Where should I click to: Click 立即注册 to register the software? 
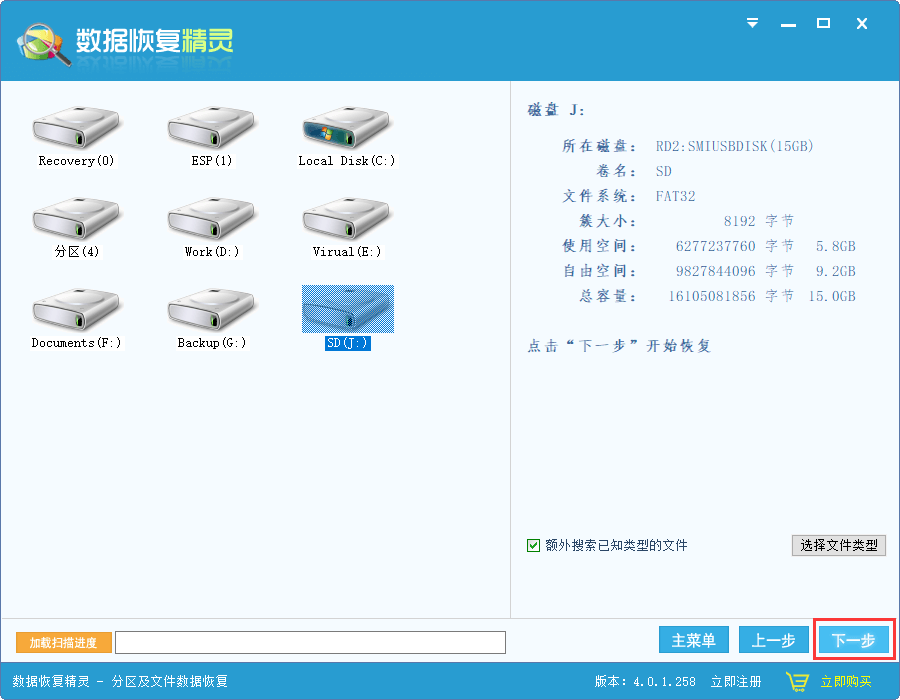coord(736,679)
